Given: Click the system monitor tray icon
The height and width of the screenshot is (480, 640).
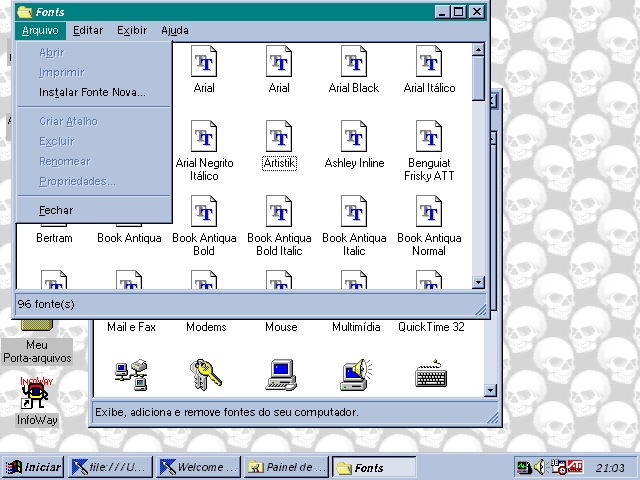Looking at the screenshot, I should tap(524, 467).
